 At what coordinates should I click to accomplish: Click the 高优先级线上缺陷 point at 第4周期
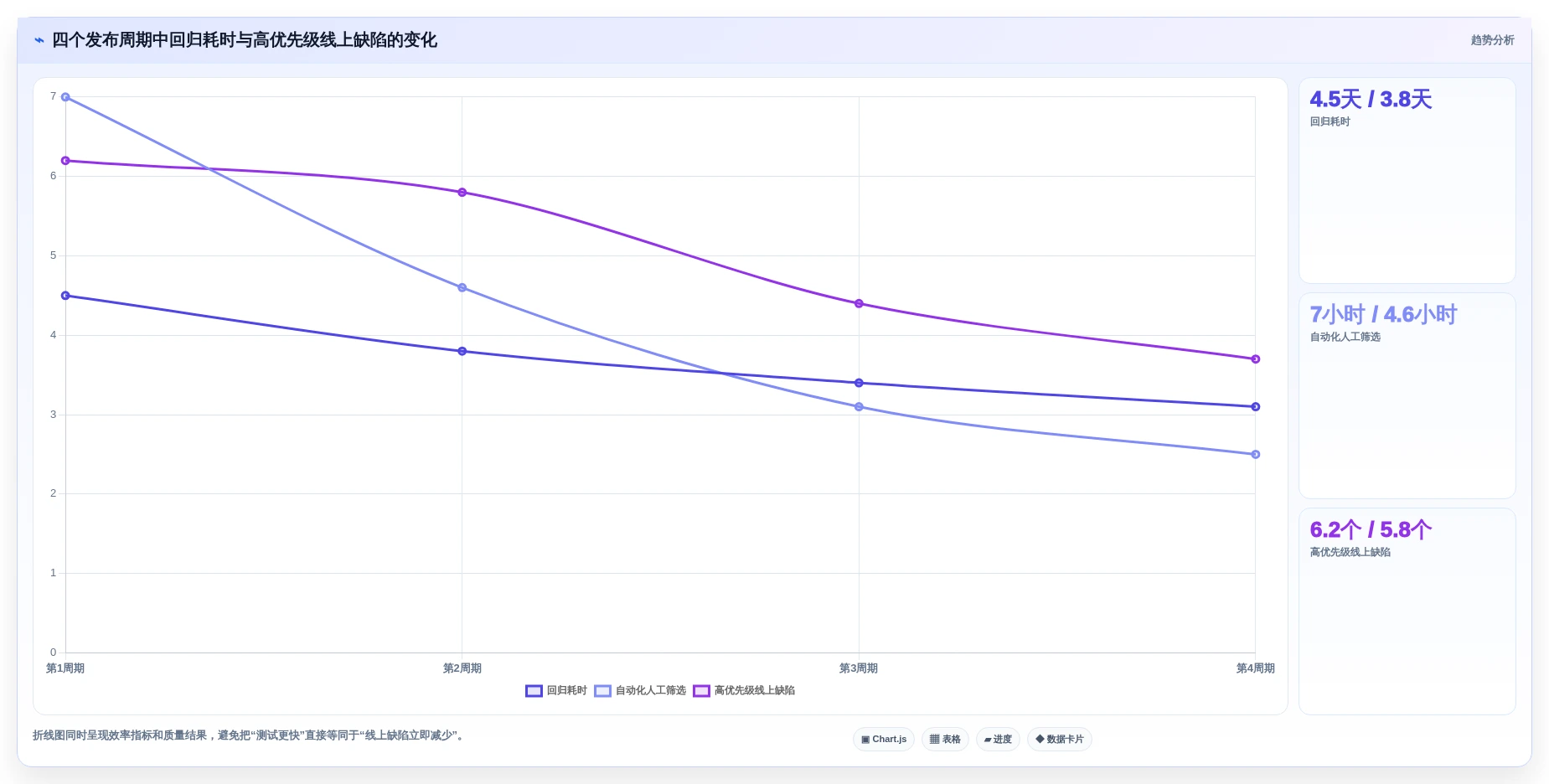point(1256,359)
